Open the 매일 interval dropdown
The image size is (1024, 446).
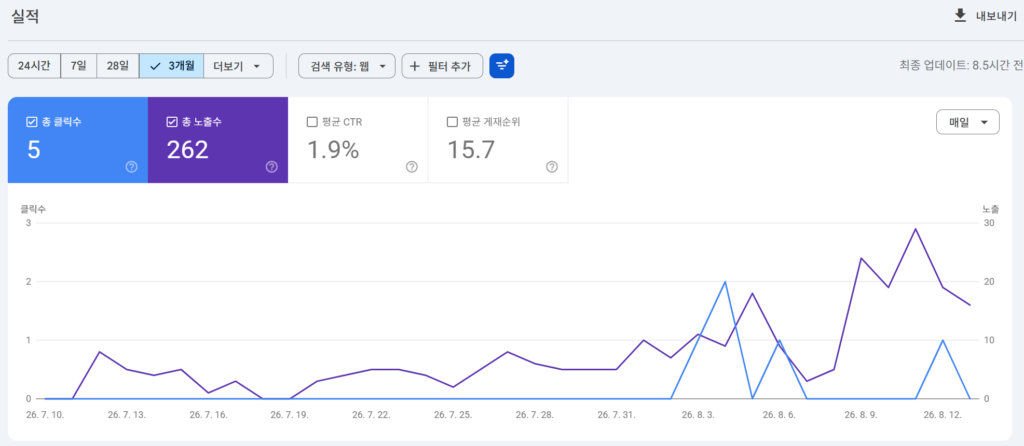pyautogui.click(x=968, y=122)
